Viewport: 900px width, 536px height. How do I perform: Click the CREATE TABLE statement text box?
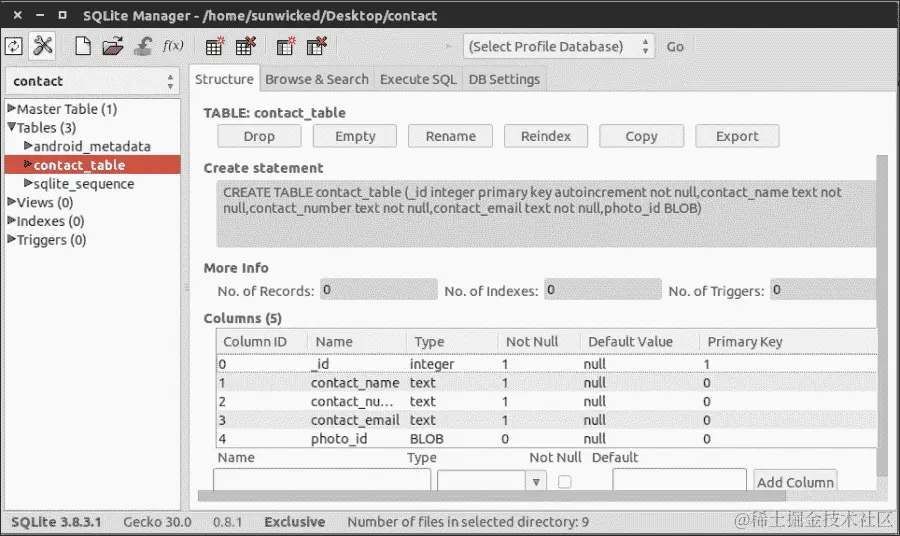[546, 213]
